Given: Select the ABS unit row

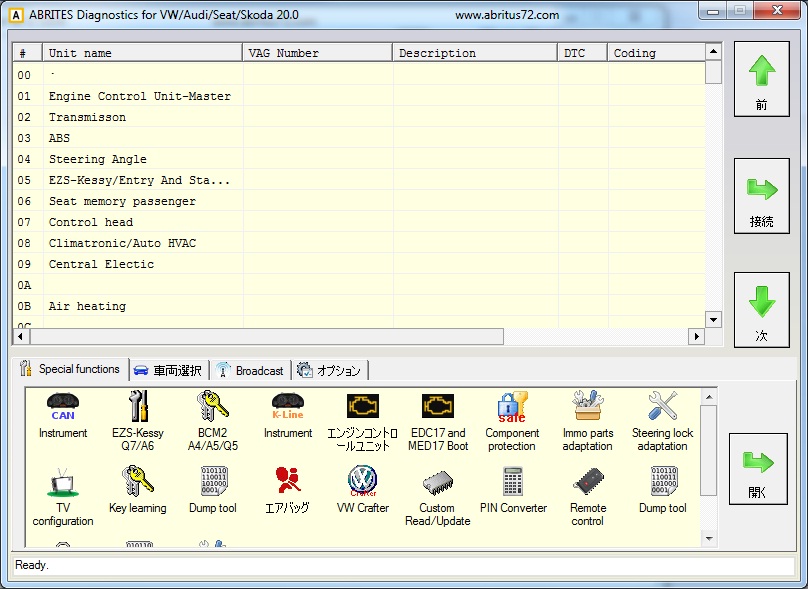Looking at the screenshot, I should tap(359, 138).
